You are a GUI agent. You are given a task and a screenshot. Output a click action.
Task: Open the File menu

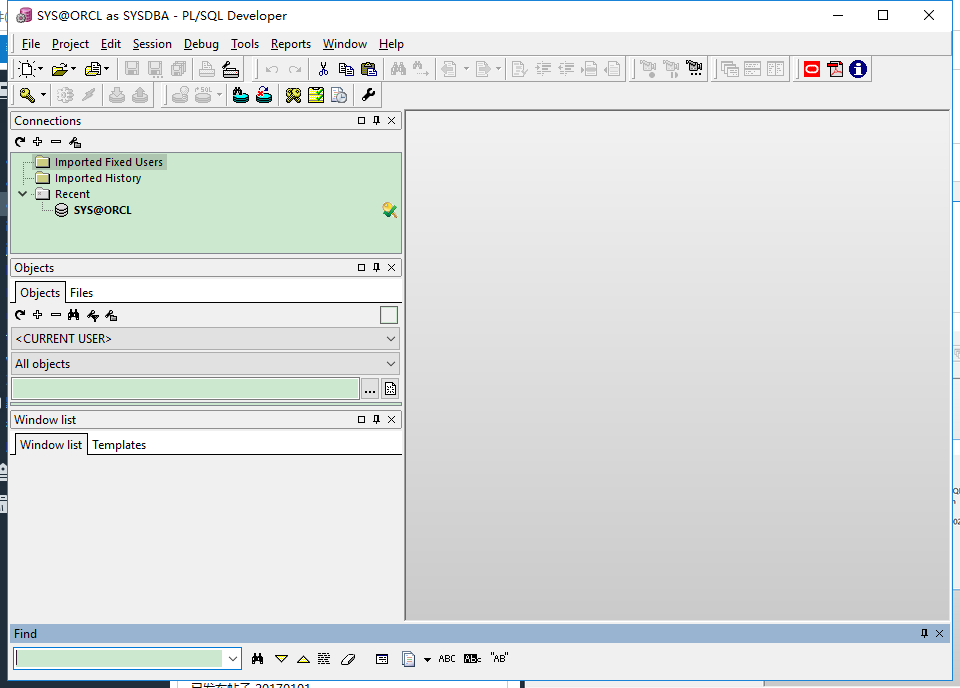point(31,44)
